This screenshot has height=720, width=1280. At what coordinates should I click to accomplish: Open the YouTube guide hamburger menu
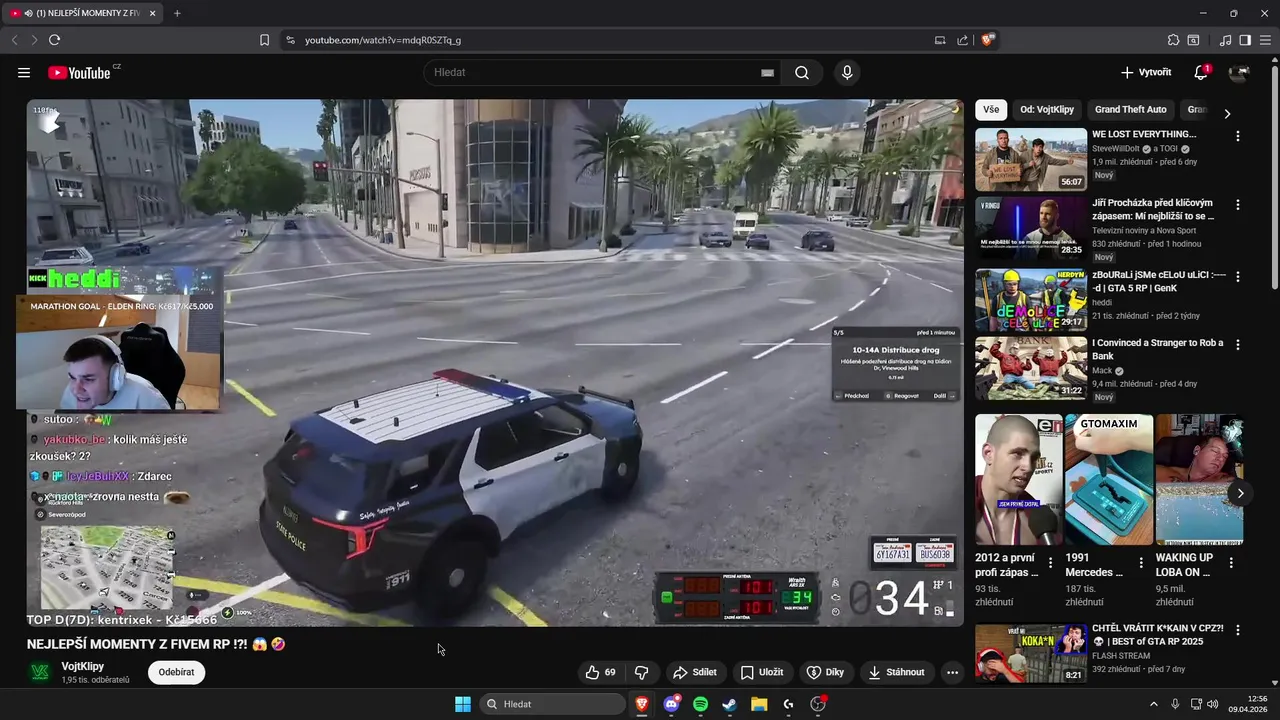(24, 72)
